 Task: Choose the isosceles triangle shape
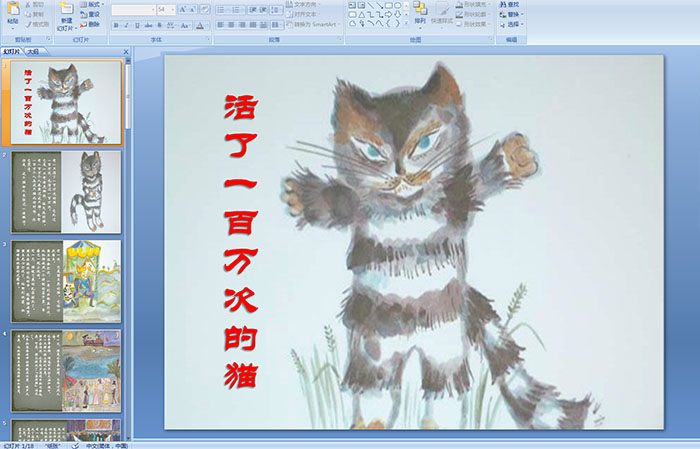[362, 15]
